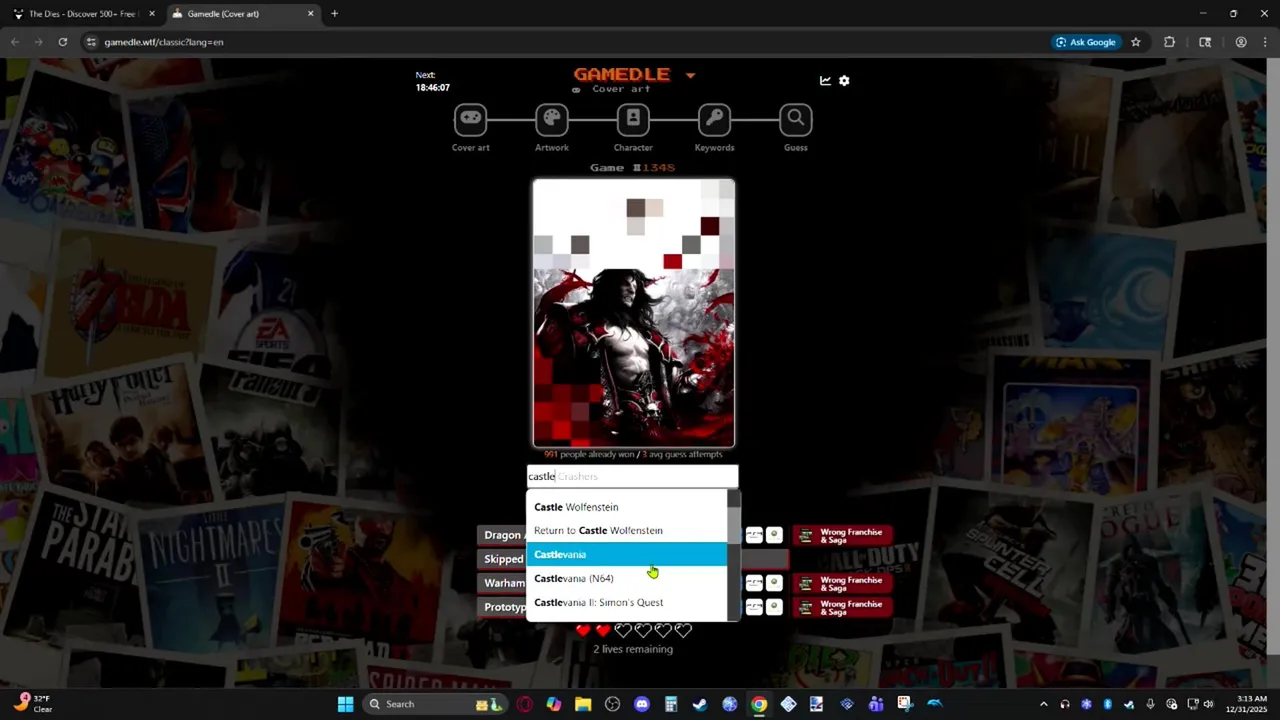
Task: Open the Guess magnifier stage icon
Action: point(796,119)
